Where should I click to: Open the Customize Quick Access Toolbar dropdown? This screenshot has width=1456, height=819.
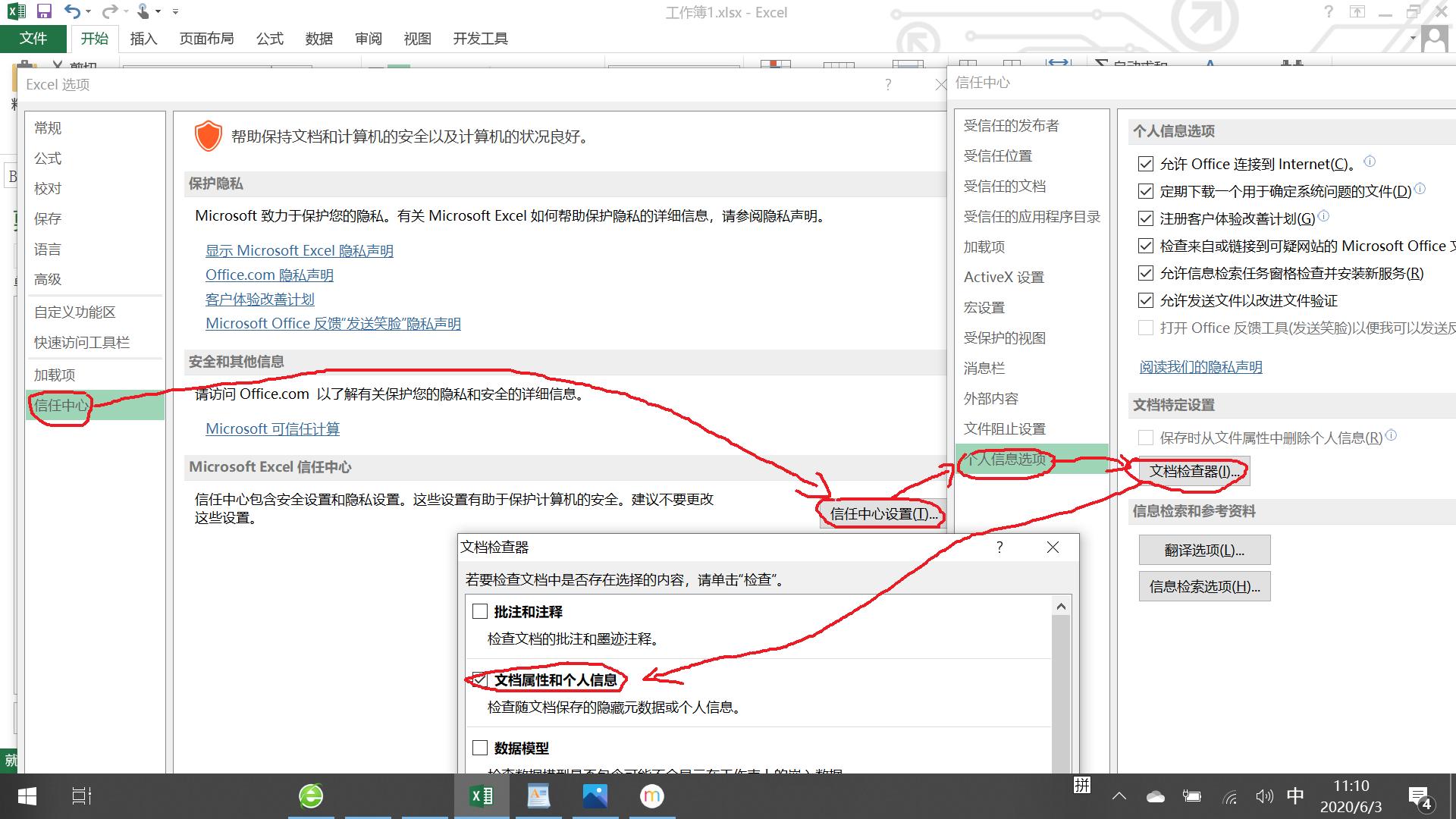pyautogui.click(x=175, y=11)
